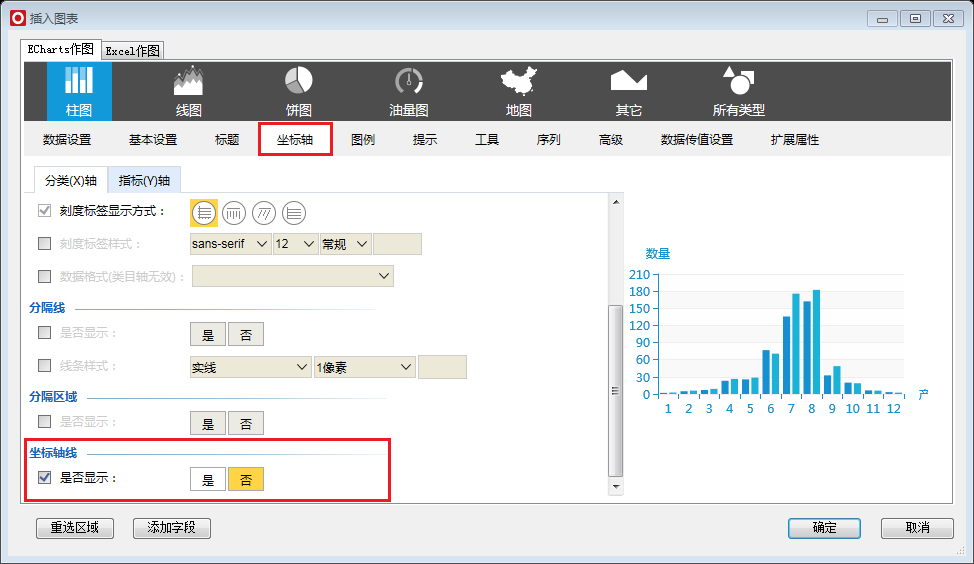
Task: Click the application logo in title bar
Action: click(x=18, y=18)
